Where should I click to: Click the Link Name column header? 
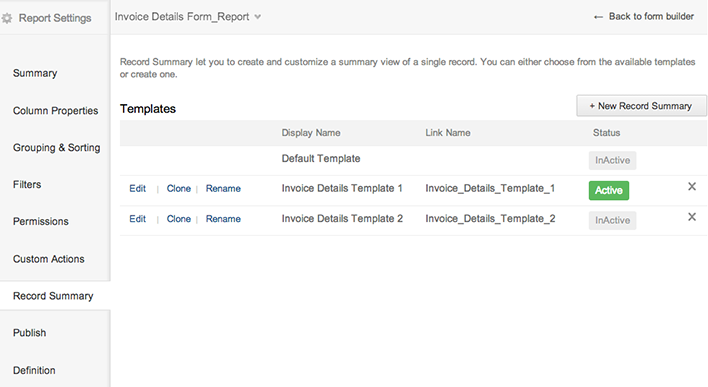point(448,133)
